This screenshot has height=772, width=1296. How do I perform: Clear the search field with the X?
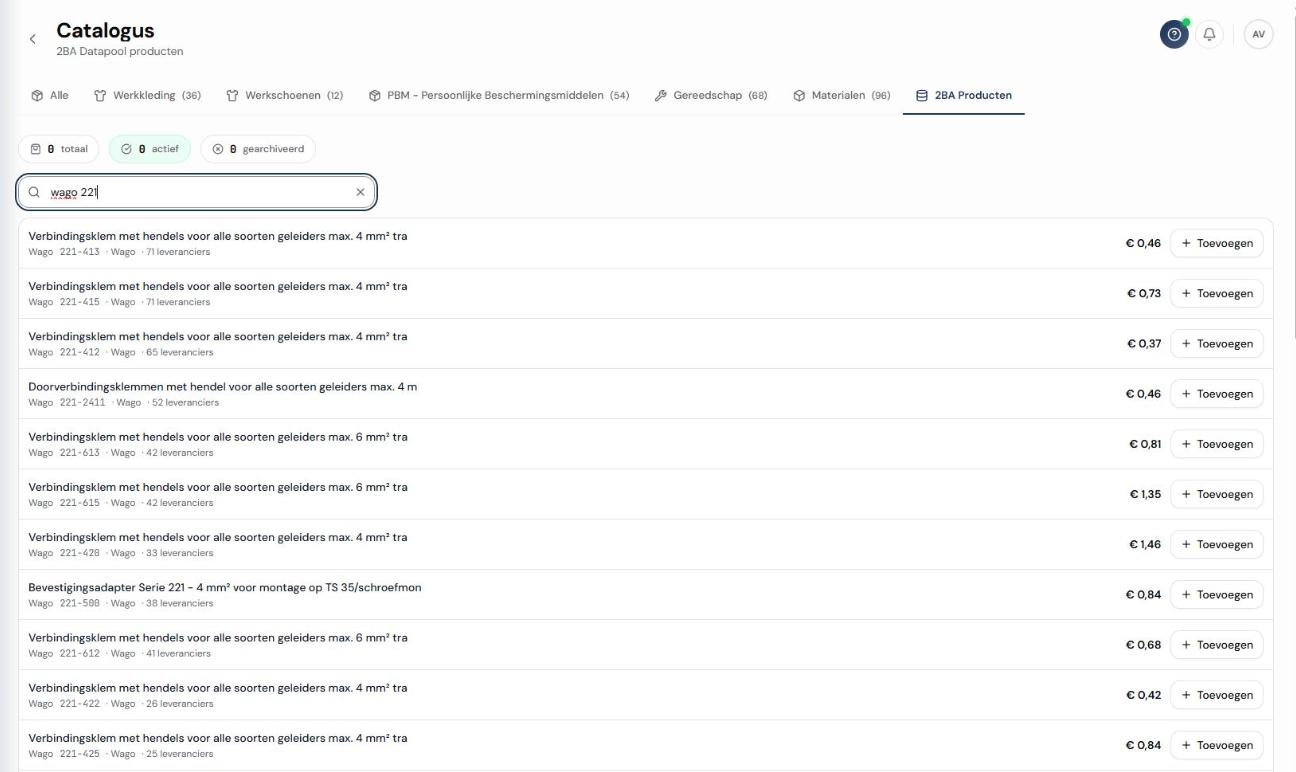pos(360,192)
